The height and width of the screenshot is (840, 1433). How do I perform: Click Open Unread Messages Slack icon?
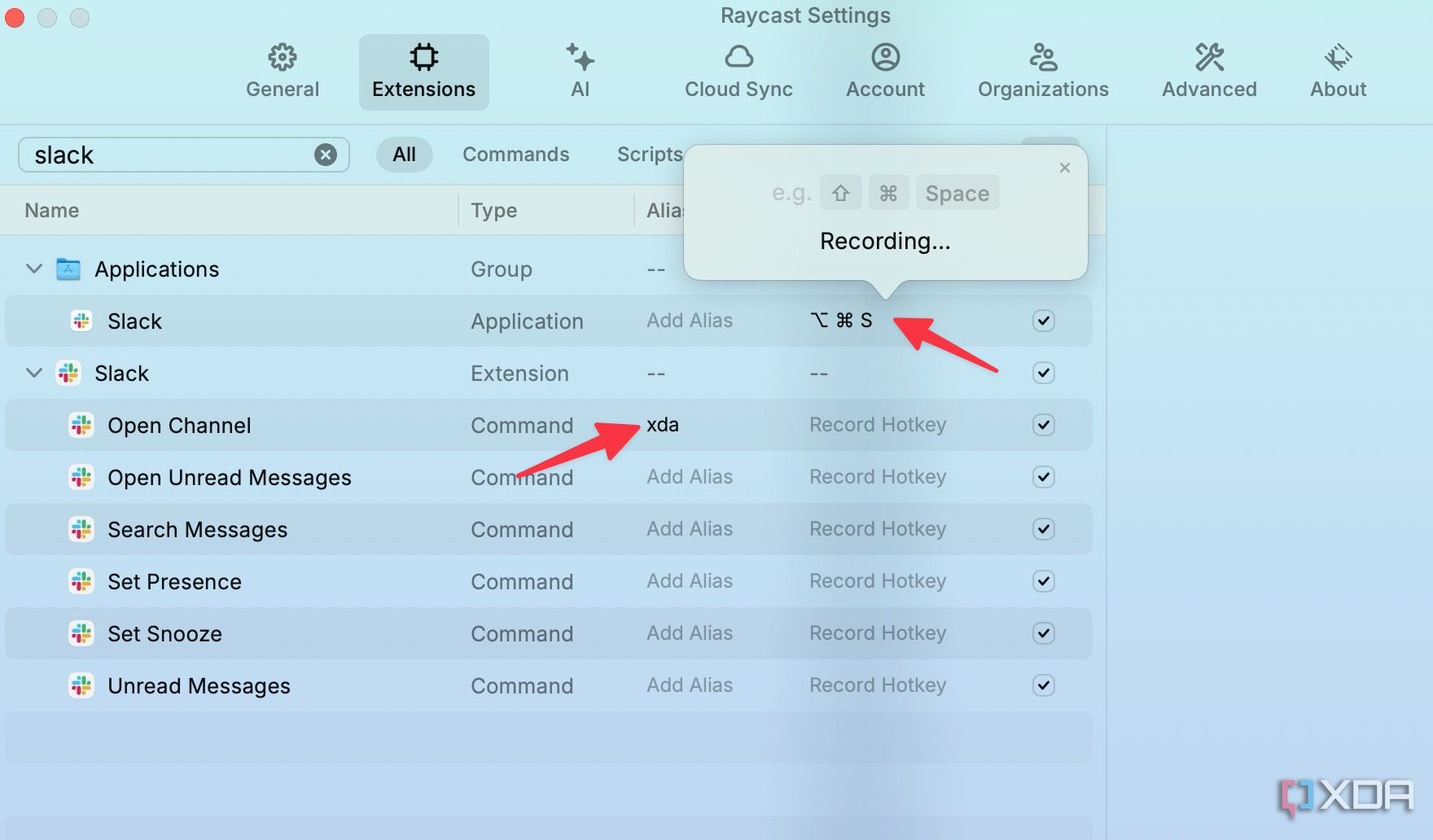coord(81,477)
